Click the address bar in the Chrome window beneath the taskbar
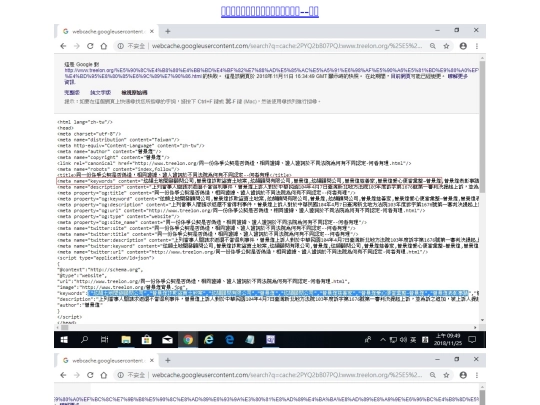Viewport: 540px width, 405px height. [x=287, y=375]
